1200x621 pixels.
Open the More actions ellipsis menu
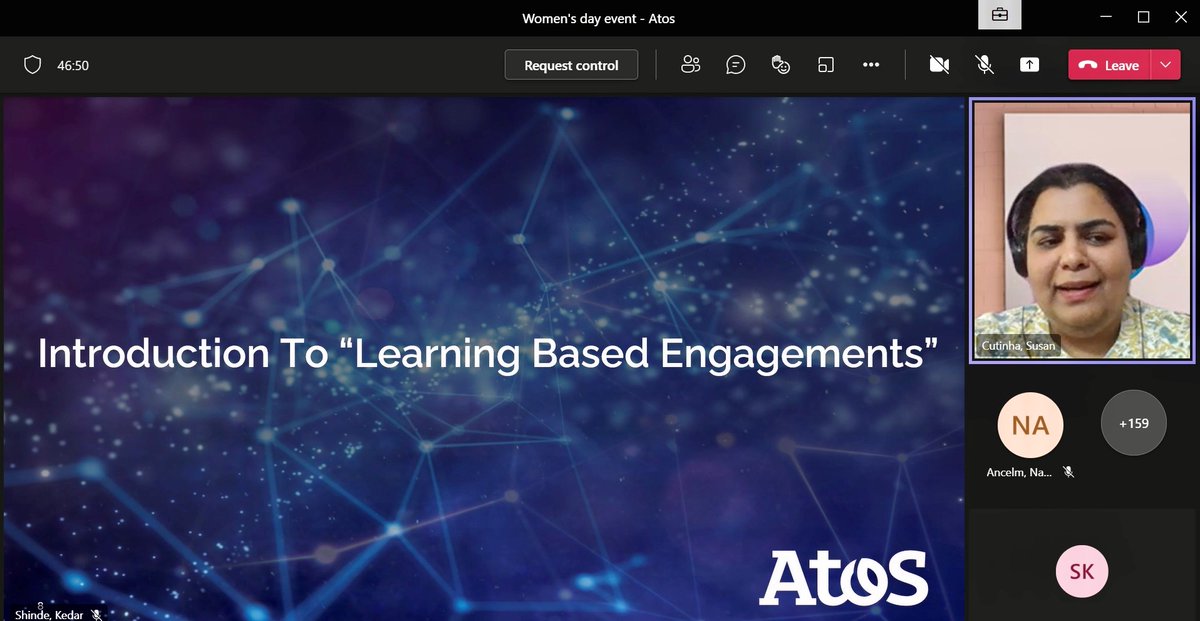coord(871,65)
